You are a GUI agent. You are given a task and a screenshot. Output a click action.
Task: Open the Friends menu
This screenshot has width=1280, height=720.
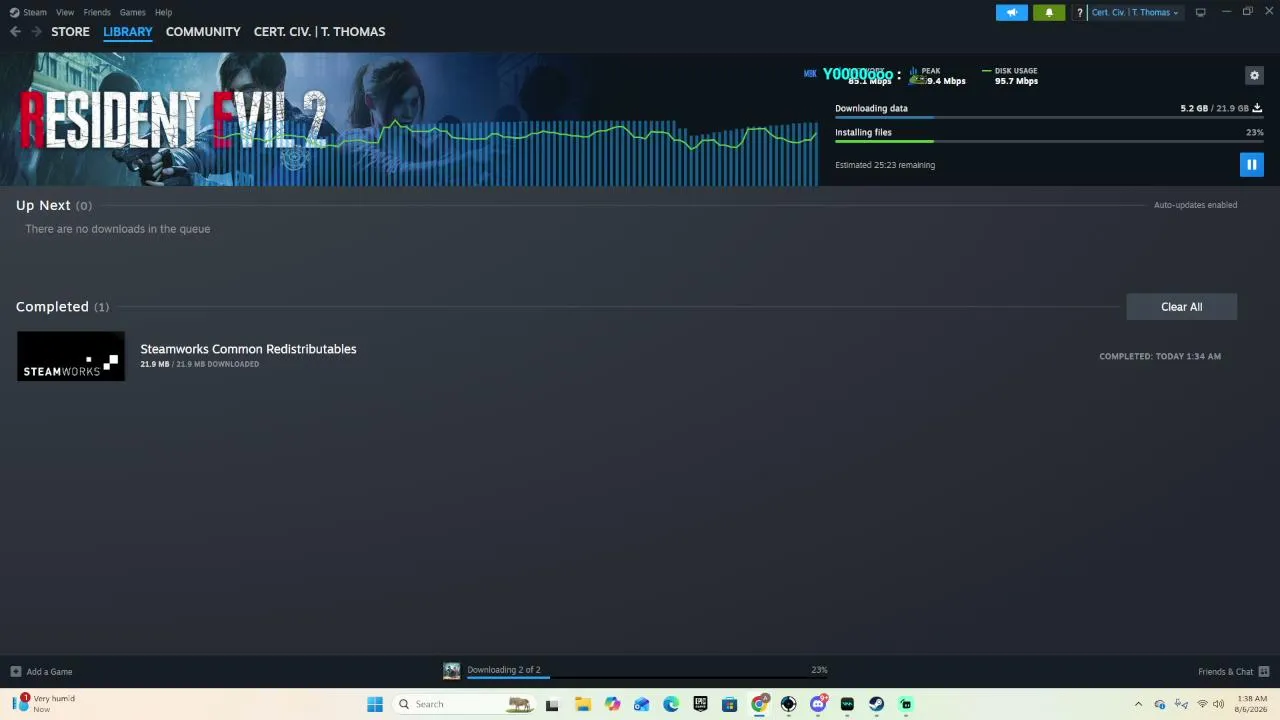97,12
